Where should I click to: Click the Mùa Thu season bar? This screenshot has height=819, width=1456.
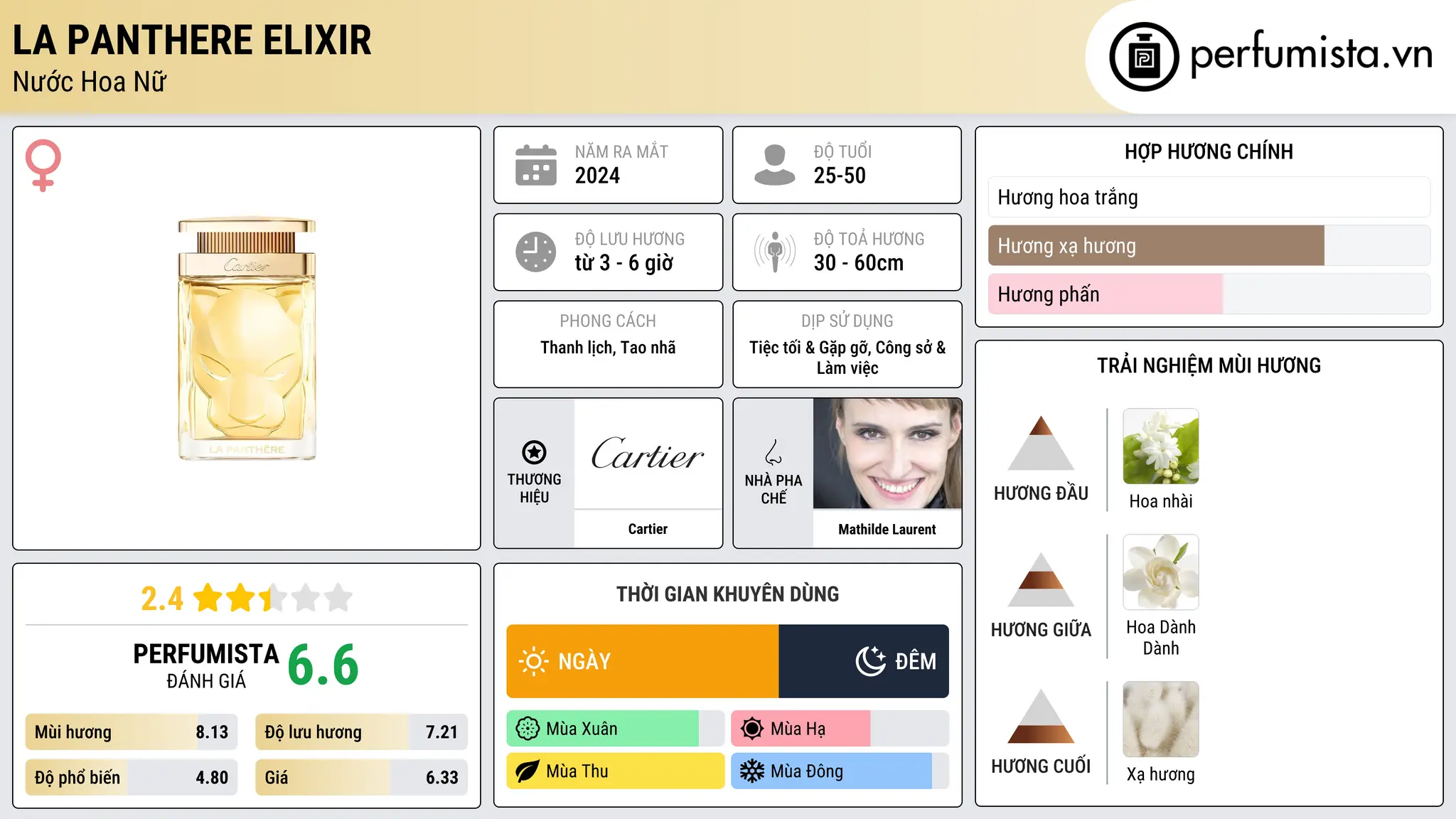(x=616, y=771)
